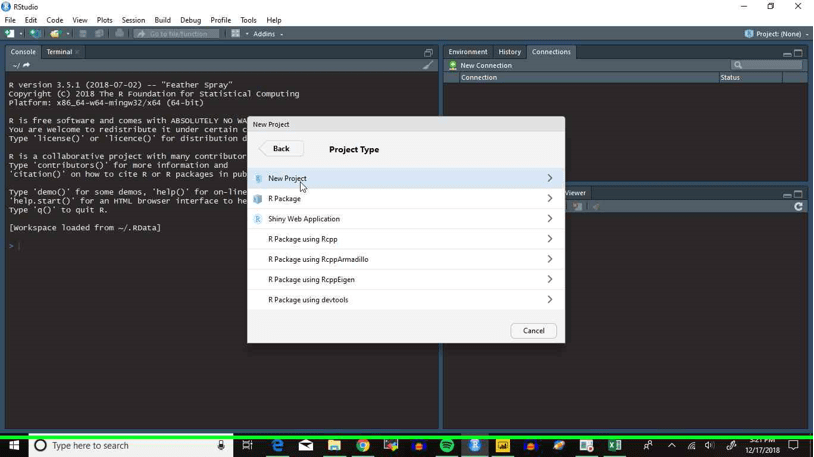Open Microsoft Edge from taskbar

[278, 446]
